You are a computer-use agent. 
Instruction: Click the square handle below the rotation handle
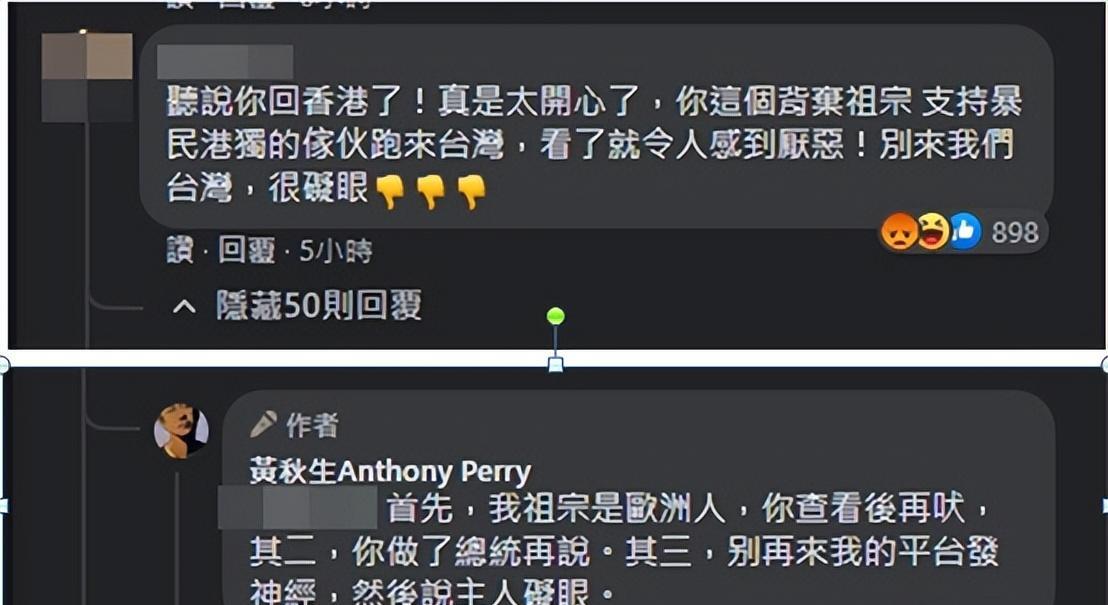coord(555,365)
